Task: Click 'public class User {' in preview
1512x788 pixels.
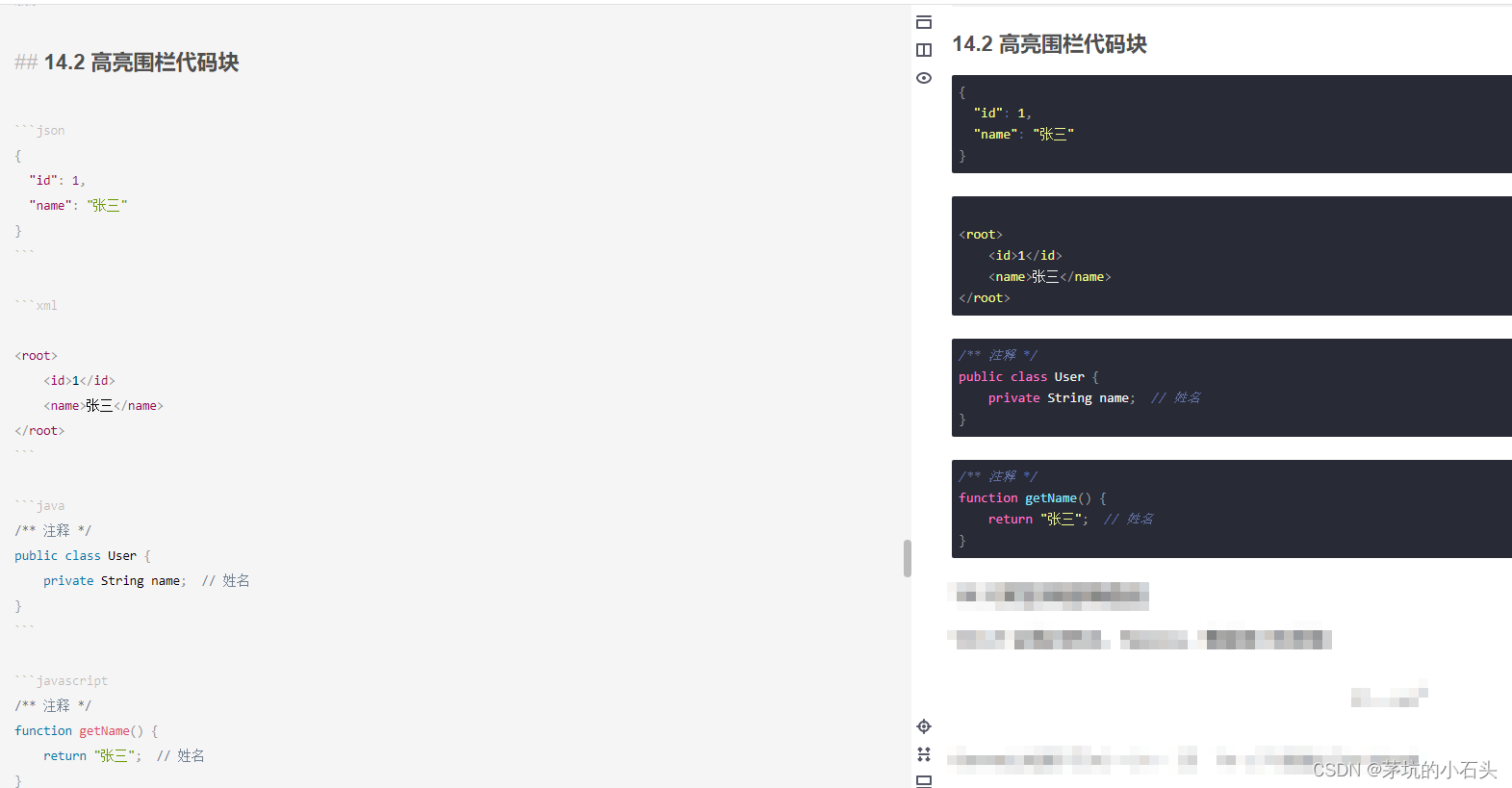Action: point(1029,376)
